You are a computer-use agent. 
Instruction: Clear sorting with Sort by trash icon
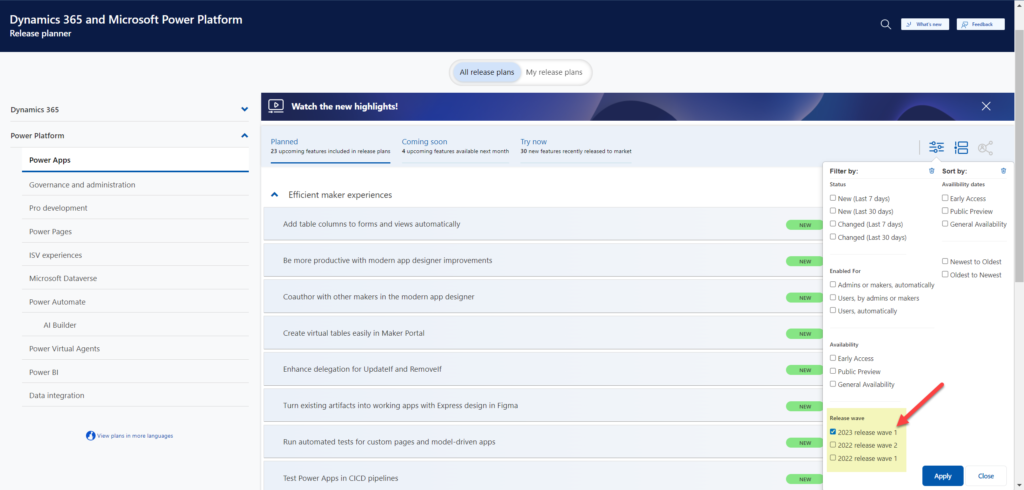(x=1003, y=171)
